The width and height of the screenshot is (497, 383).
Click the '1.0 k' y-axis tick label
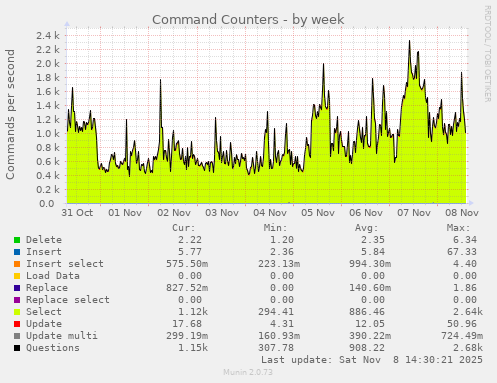[48, 133]
